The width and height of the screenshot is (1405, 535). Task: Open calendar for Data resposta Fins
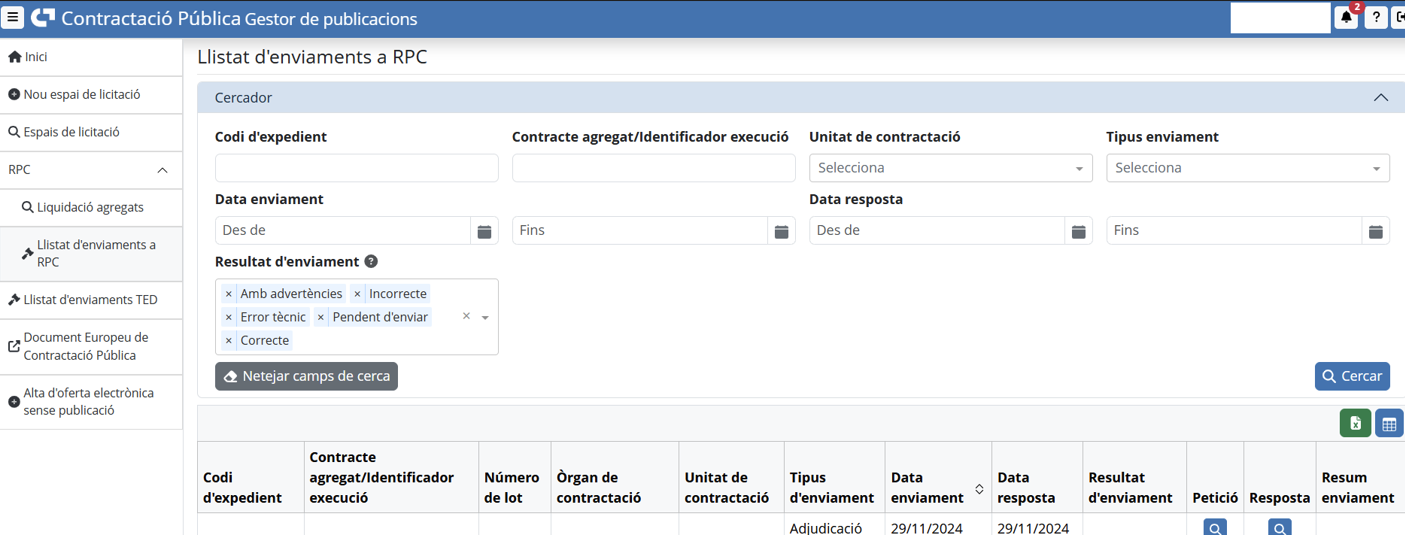1375,231
